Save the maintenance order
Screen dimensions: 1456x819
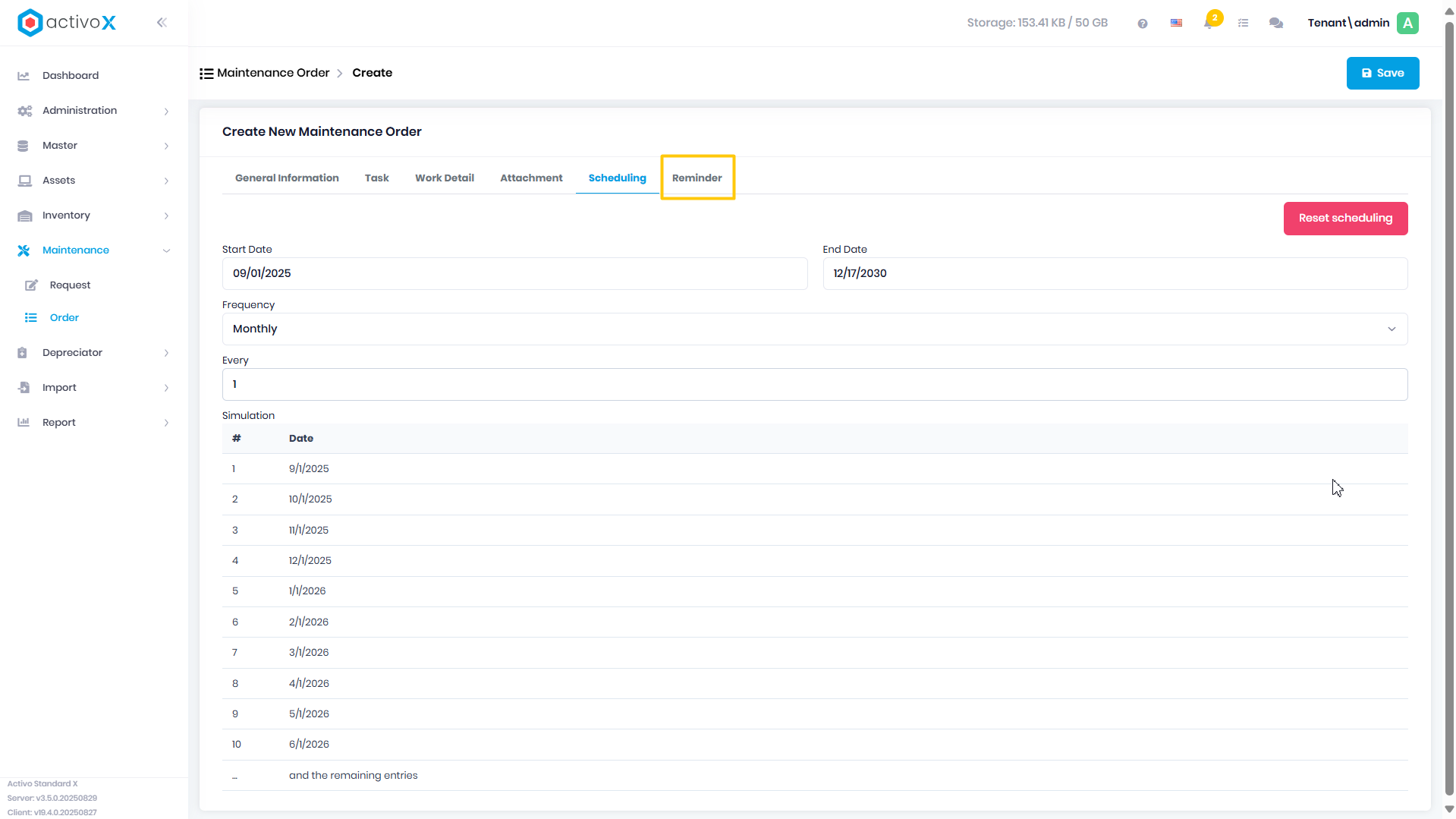[x=1383, y=74]
